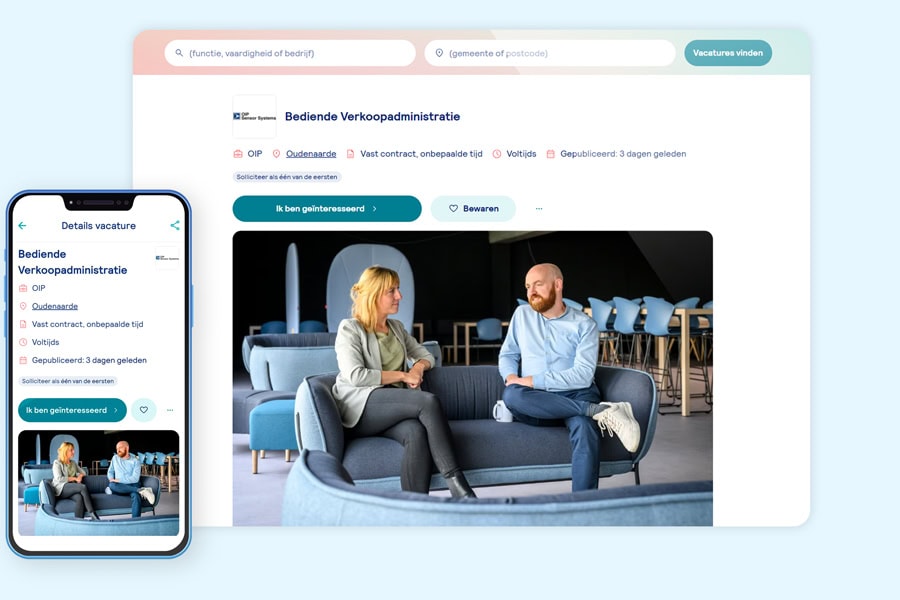900x600 pixels.
Task: Click the large office photo on desktop
Action: [472, 378]
